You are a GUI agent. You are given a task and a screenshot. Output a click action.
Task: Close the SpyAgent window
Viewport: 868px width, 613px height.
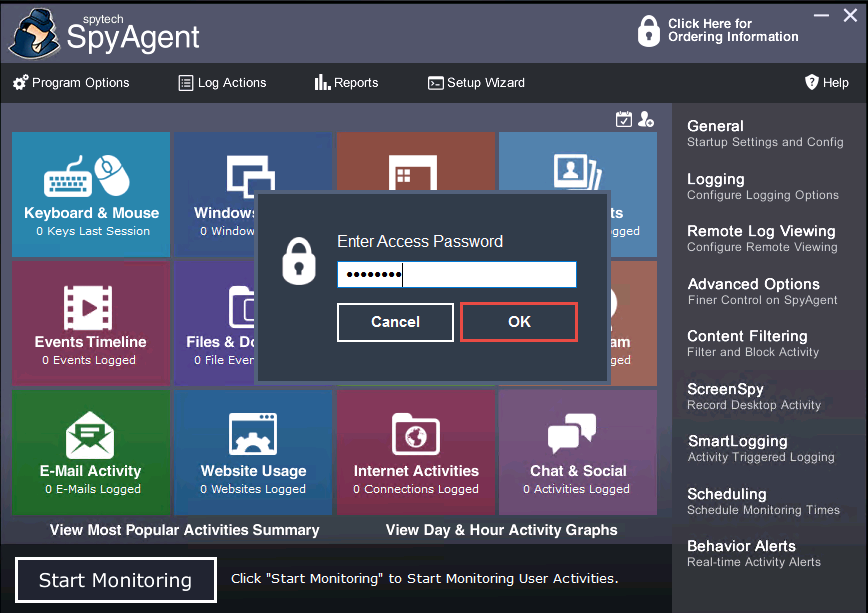[x=850, y=16]
